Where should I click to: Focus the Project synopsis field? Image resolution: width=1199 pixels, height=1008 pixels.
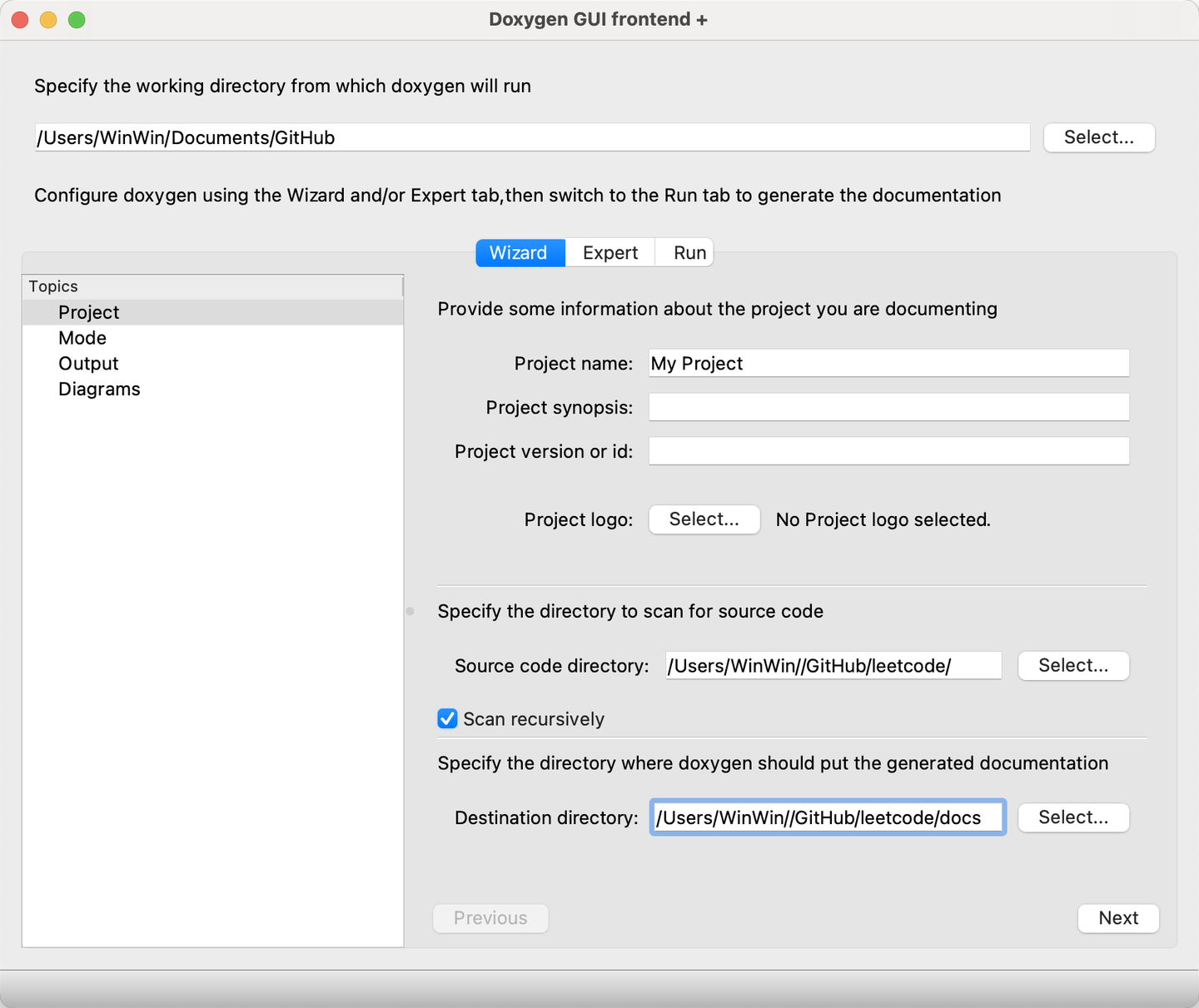tap(888, 407)
